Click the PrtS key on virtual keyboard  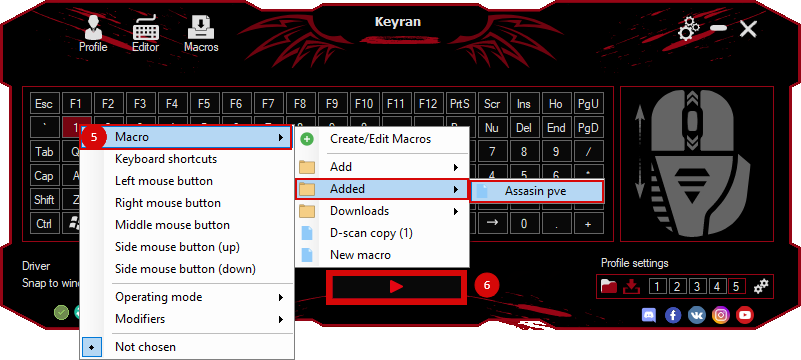tap(460, 104)
